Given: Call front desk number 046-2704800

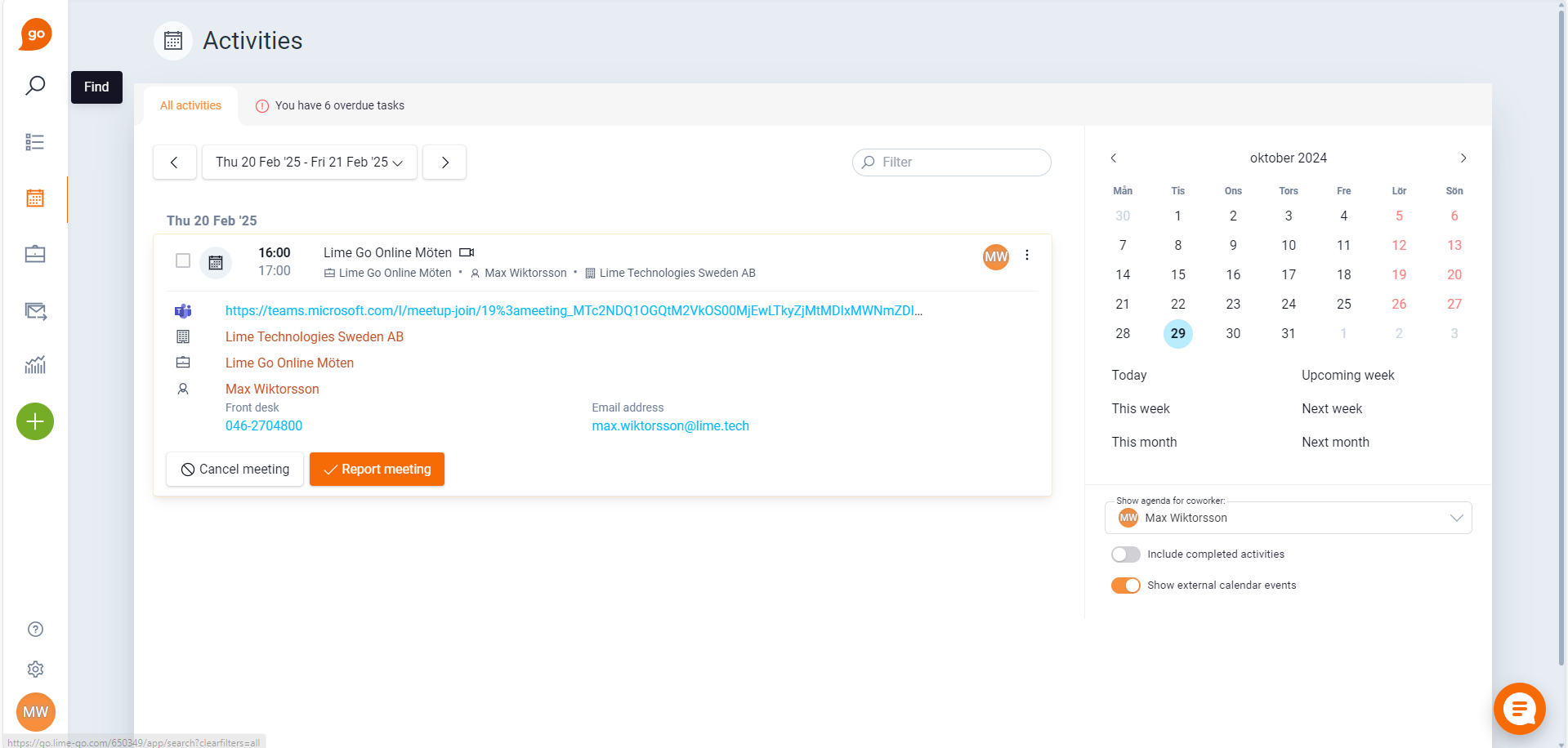Looking at the screenshot, I should [x=264, y=425].
